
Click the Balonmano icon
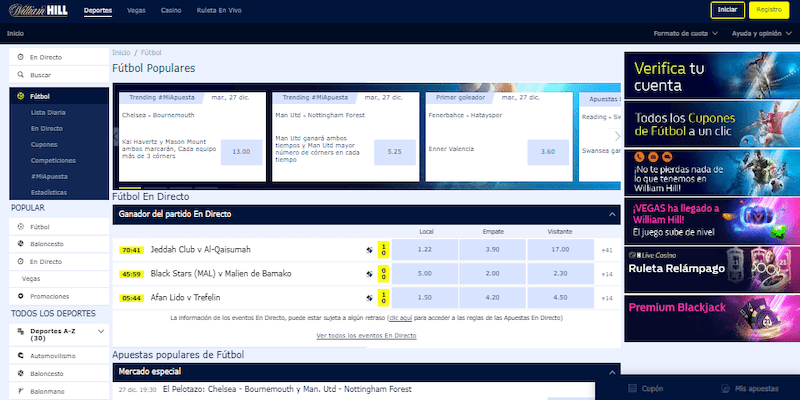click(x=20, y=390)
